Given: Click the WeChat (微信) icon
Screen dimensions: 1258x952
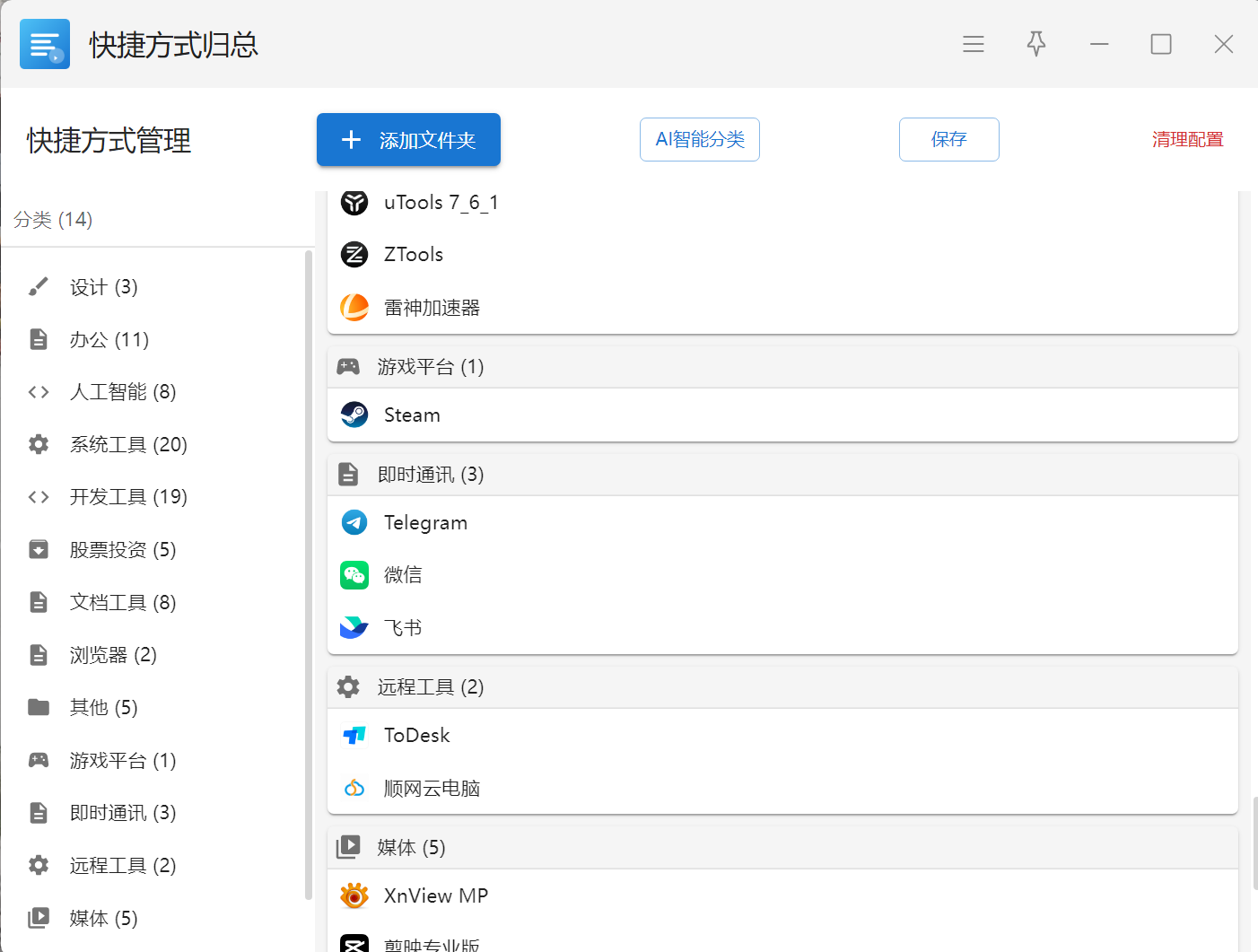Looking at the screenshot, I should point(354,575).
